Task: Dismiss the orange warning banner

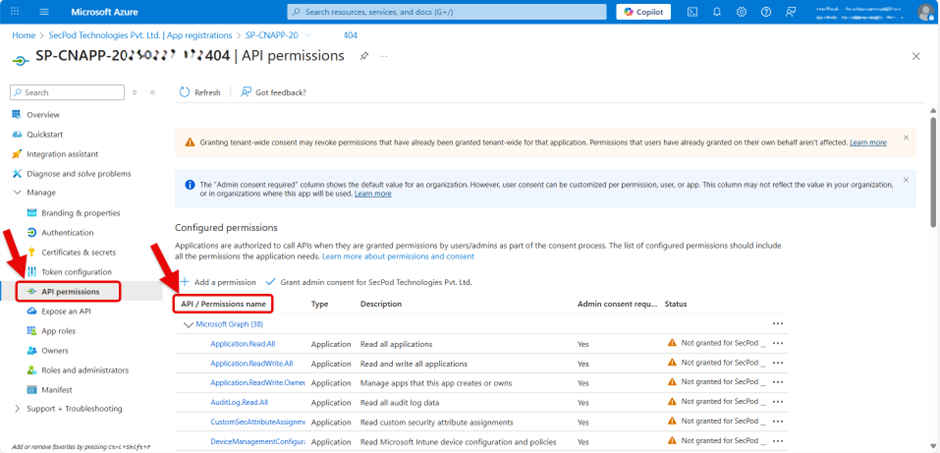Action: pyautogui.click(x=906, y=137)
